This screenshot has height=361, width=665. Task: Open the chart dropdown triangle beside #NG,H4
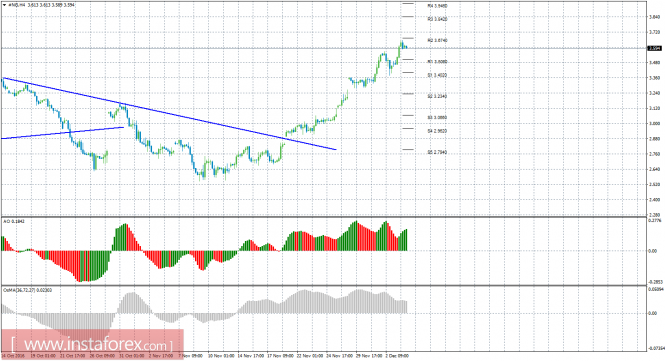tap(5, 5)
